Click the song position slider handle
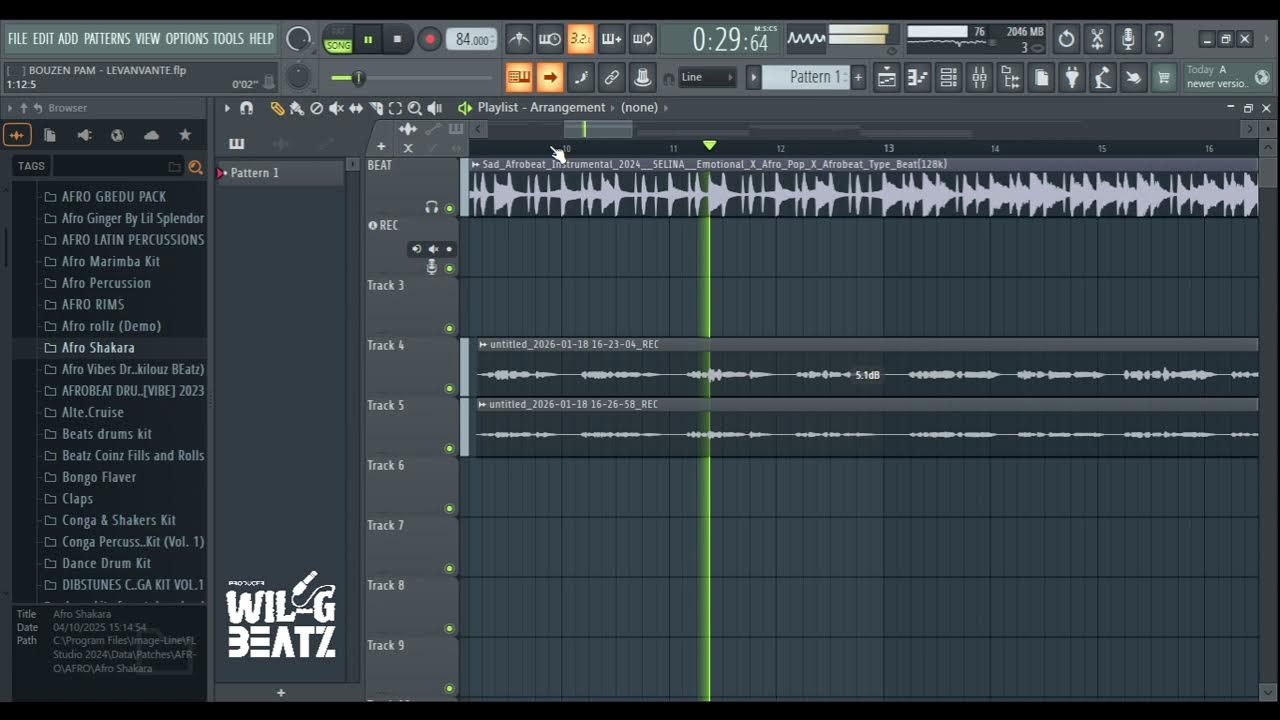Viewport: 1280px width, 720px height. [357, 78]
